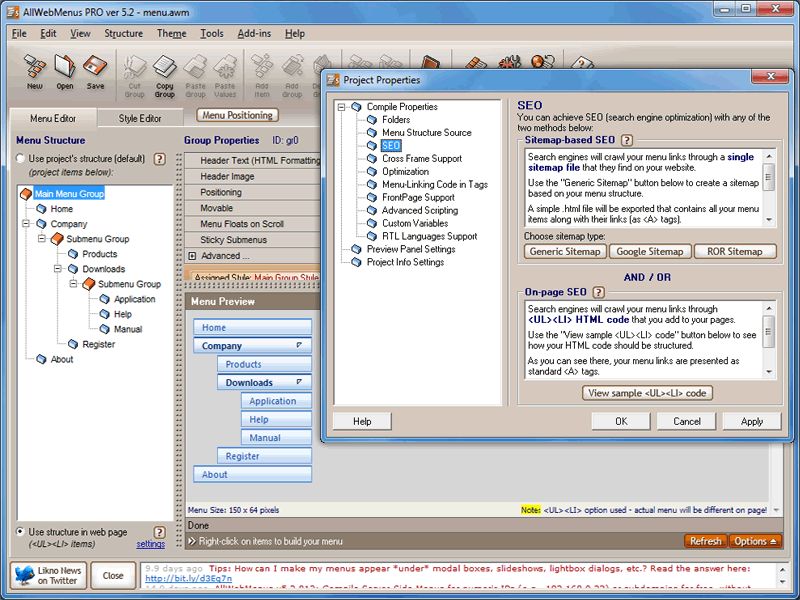Open the Options dropdown in preview bar
Viewport: 800px width, 600px height.
755,541
